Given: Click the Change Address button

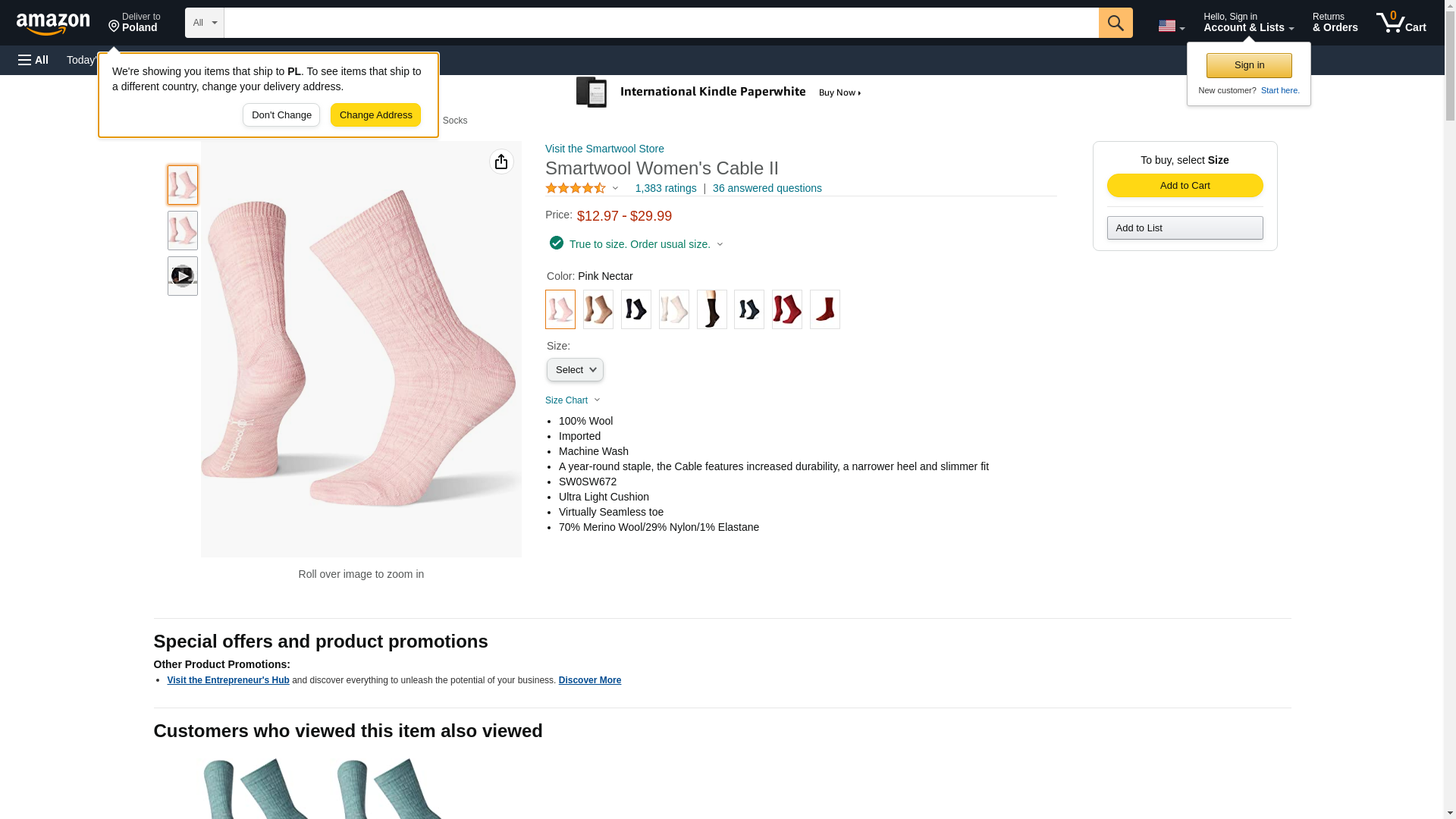Looking at the screenshot, I should tap(375, 115).
